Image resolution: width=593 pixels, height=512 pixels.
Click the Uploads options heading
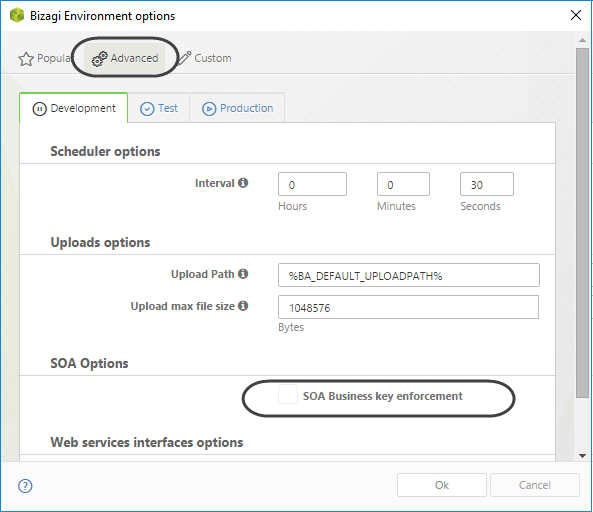click(x=100, y=242)
